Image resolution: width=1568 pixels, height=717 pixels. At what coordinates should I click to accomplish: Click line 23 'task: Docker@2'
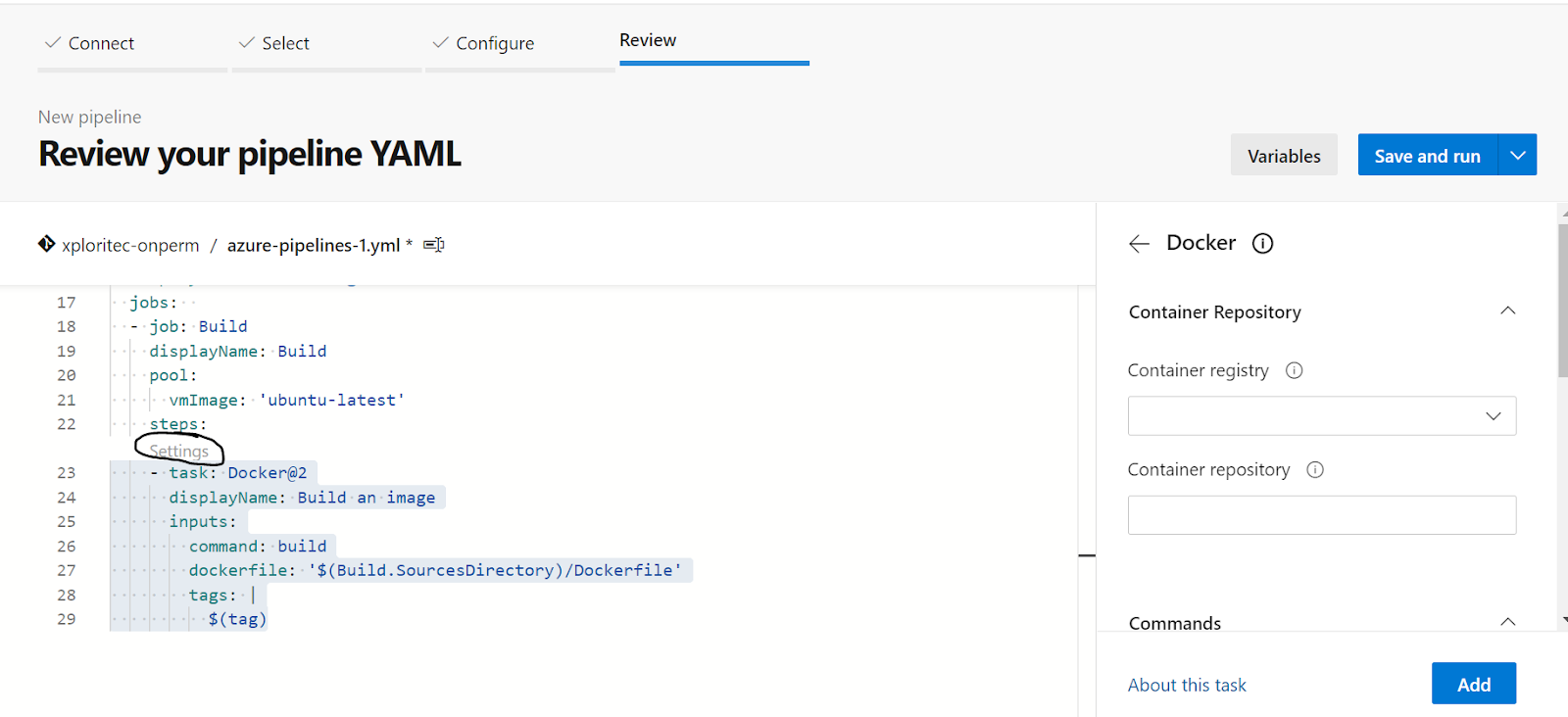tap(238, 473)
